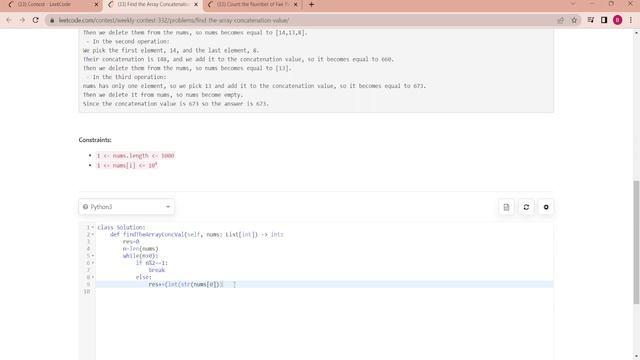Viewport: 640px width, 360px height.
Task: Click the share page icon in address bar
Action: pyautogui.click(x=561, y=20)
